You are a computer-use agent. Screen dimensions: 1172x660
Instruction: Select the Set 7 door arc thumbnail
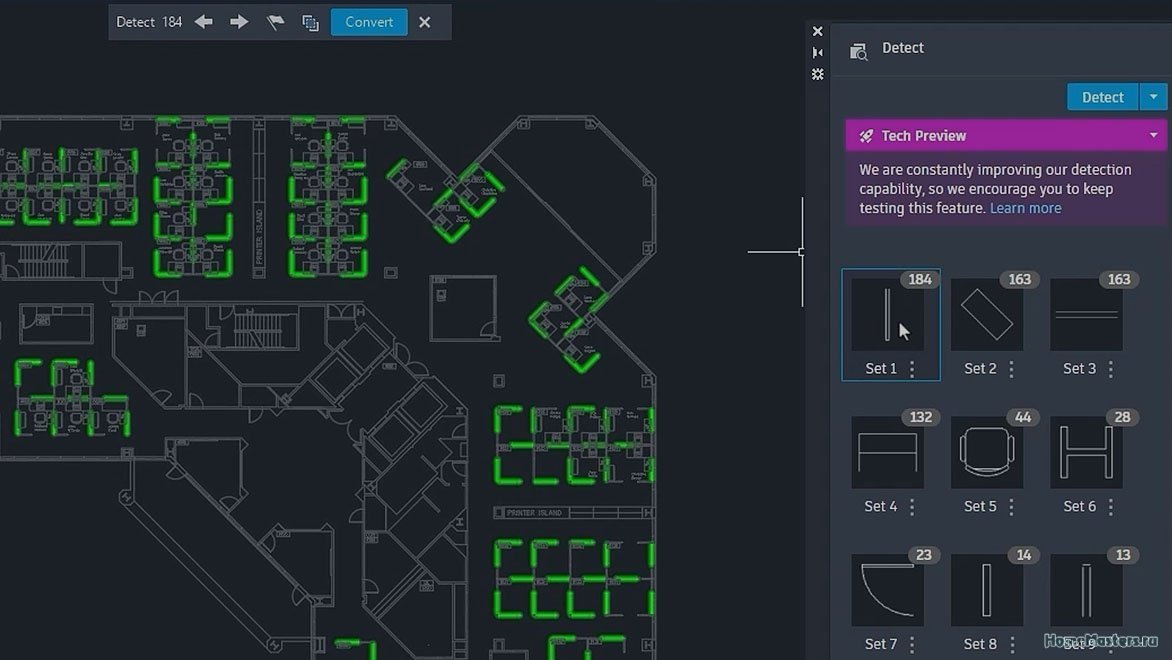(887, 590)
